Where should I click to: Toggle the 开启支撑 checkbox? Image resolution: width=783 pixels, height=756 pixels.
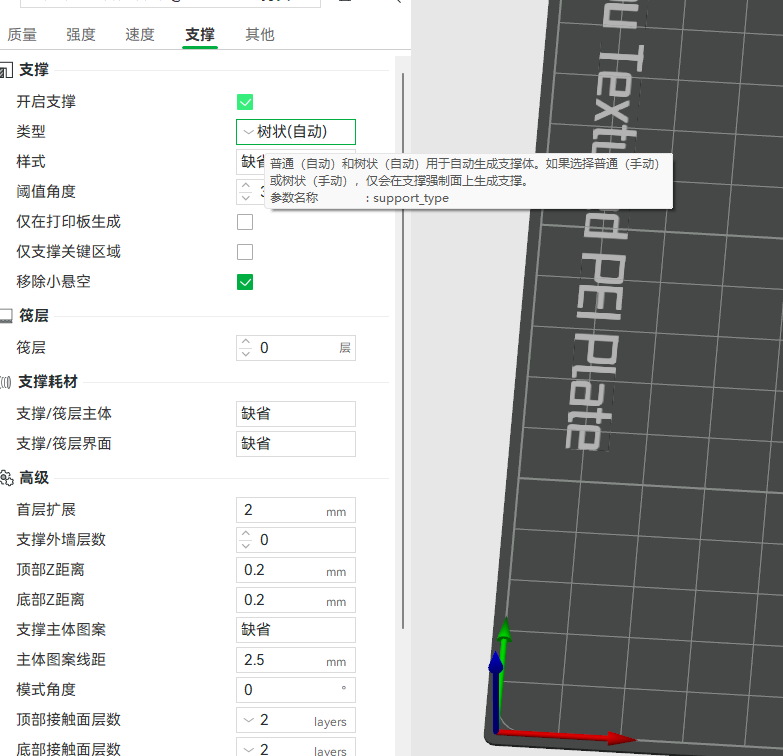click(245, 102)
